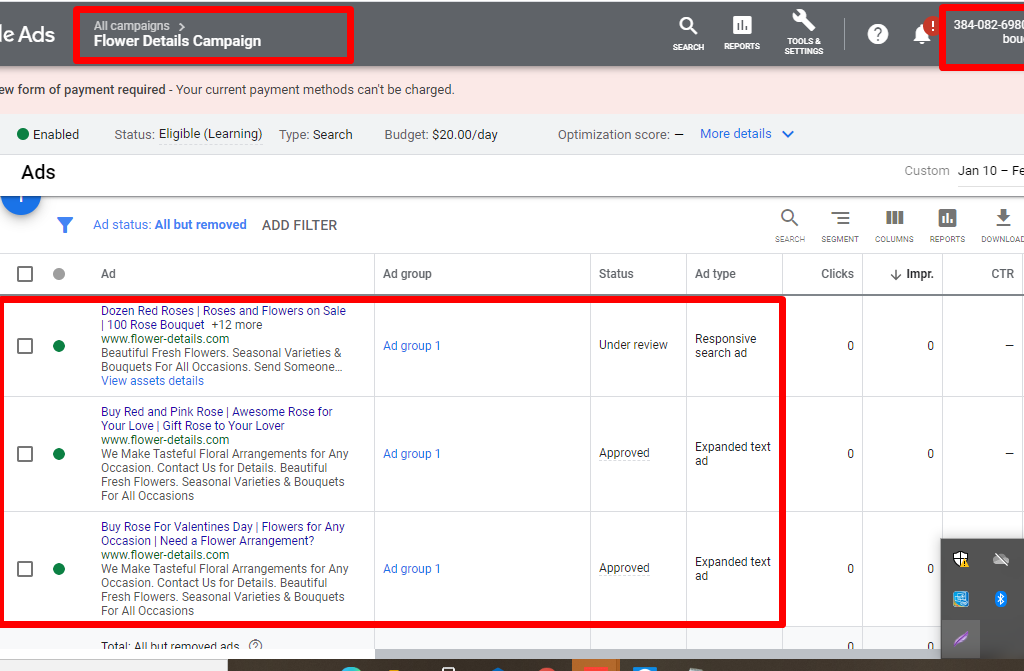Click the blue filter funnel icon

click(65, 225)
